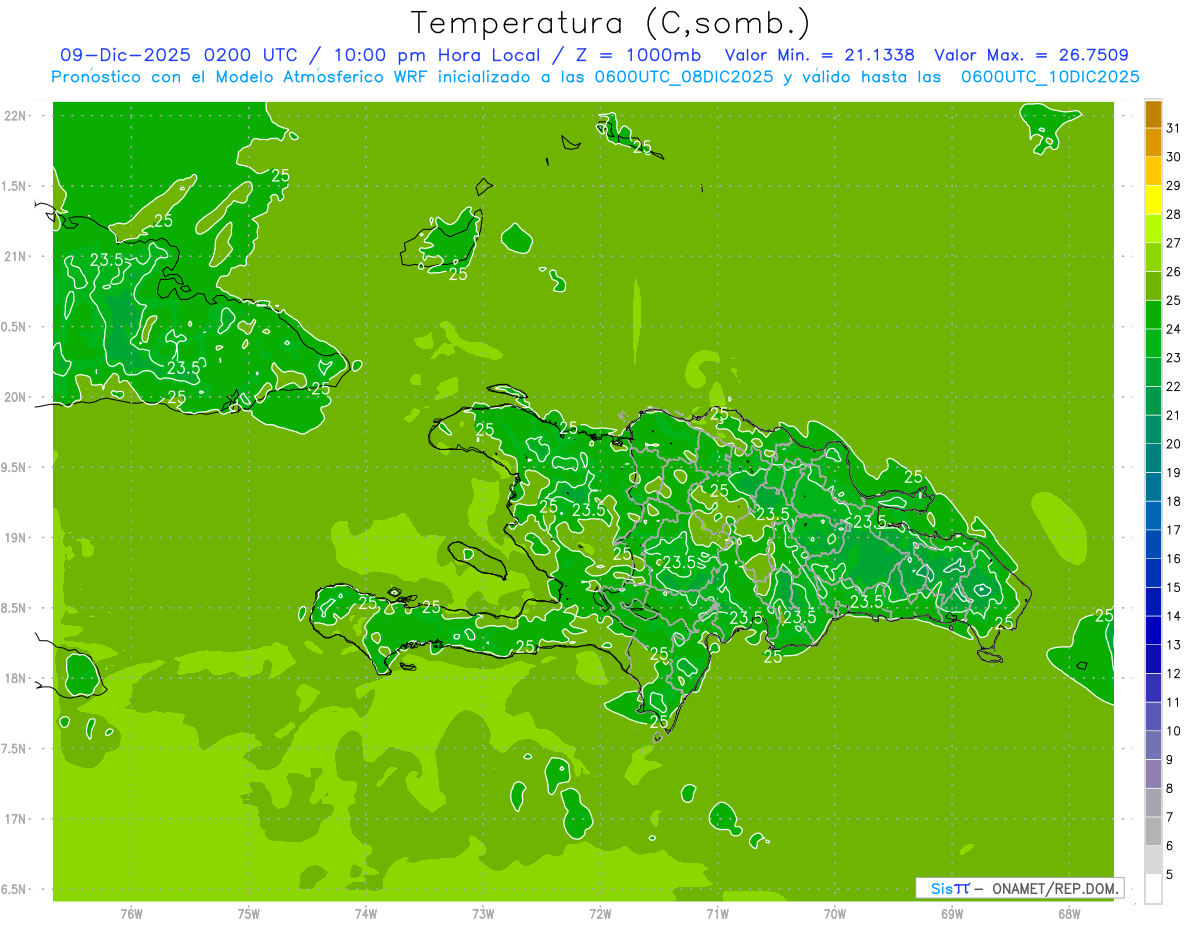Click the color scale label 11
Screen dimensions: 1200x927
[x=1174, y=702]
